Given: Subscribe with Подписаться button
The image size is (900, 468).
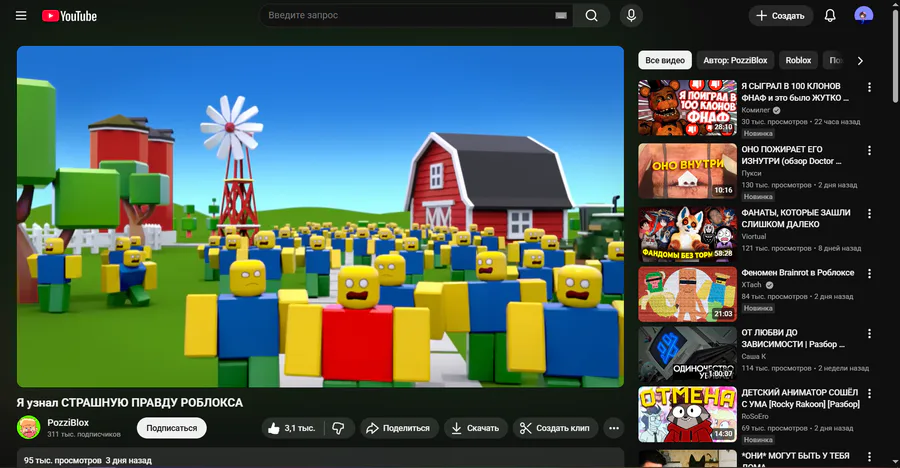Looking at the screenshot, I should click(x=172, y=428).
